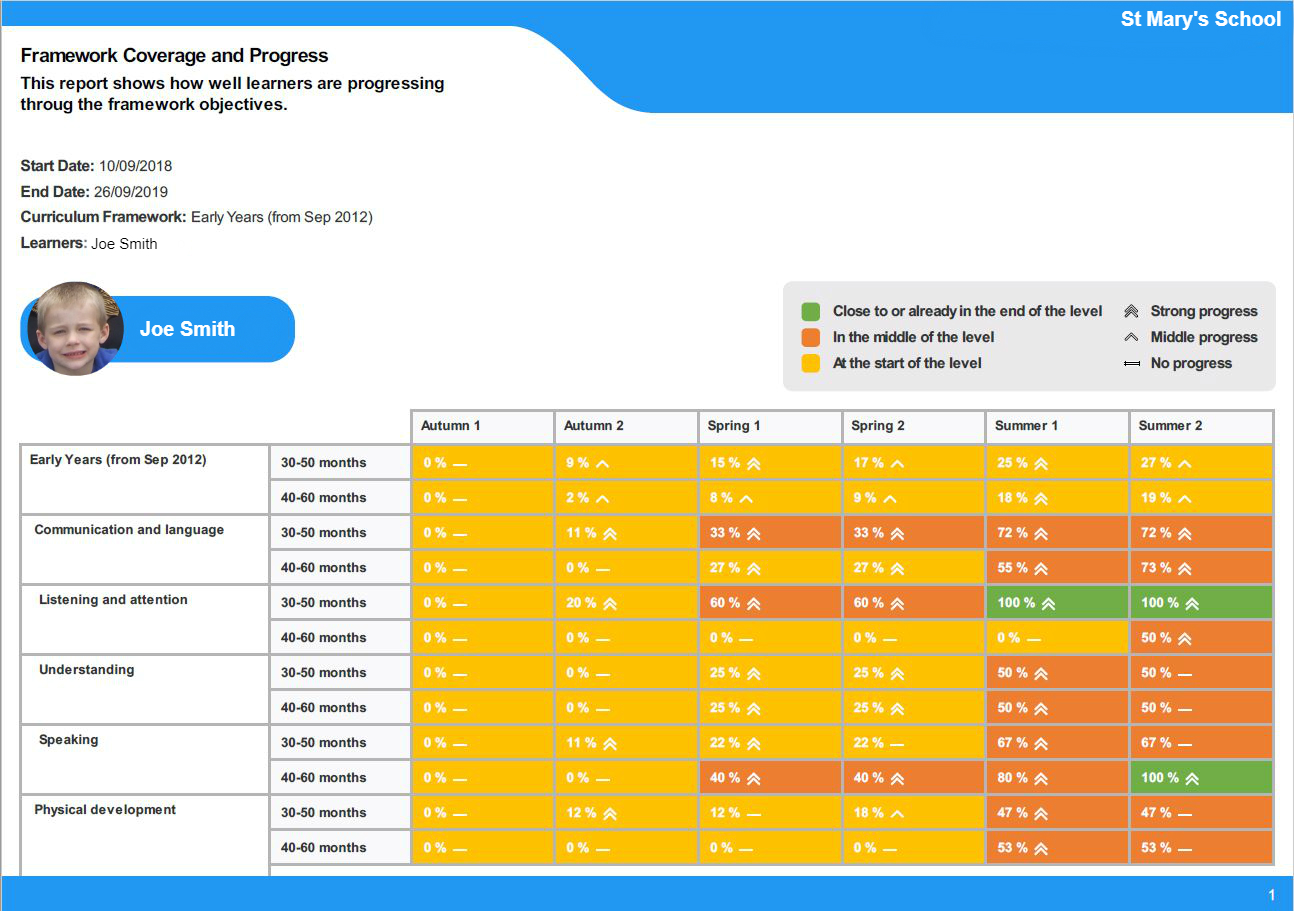Image resolution: width=1294 pixels, height=911 pixels.
Task: Select the Autumn 2 column header
Action: click(x=626, y=426)
